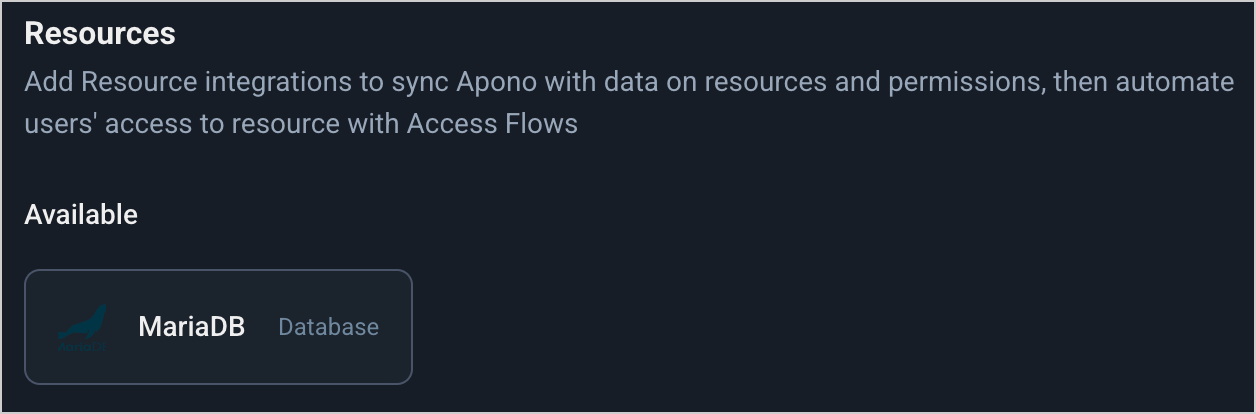The image size is (1256, 414).
Task: Click the Database category tag
Action: pos(328,327)
